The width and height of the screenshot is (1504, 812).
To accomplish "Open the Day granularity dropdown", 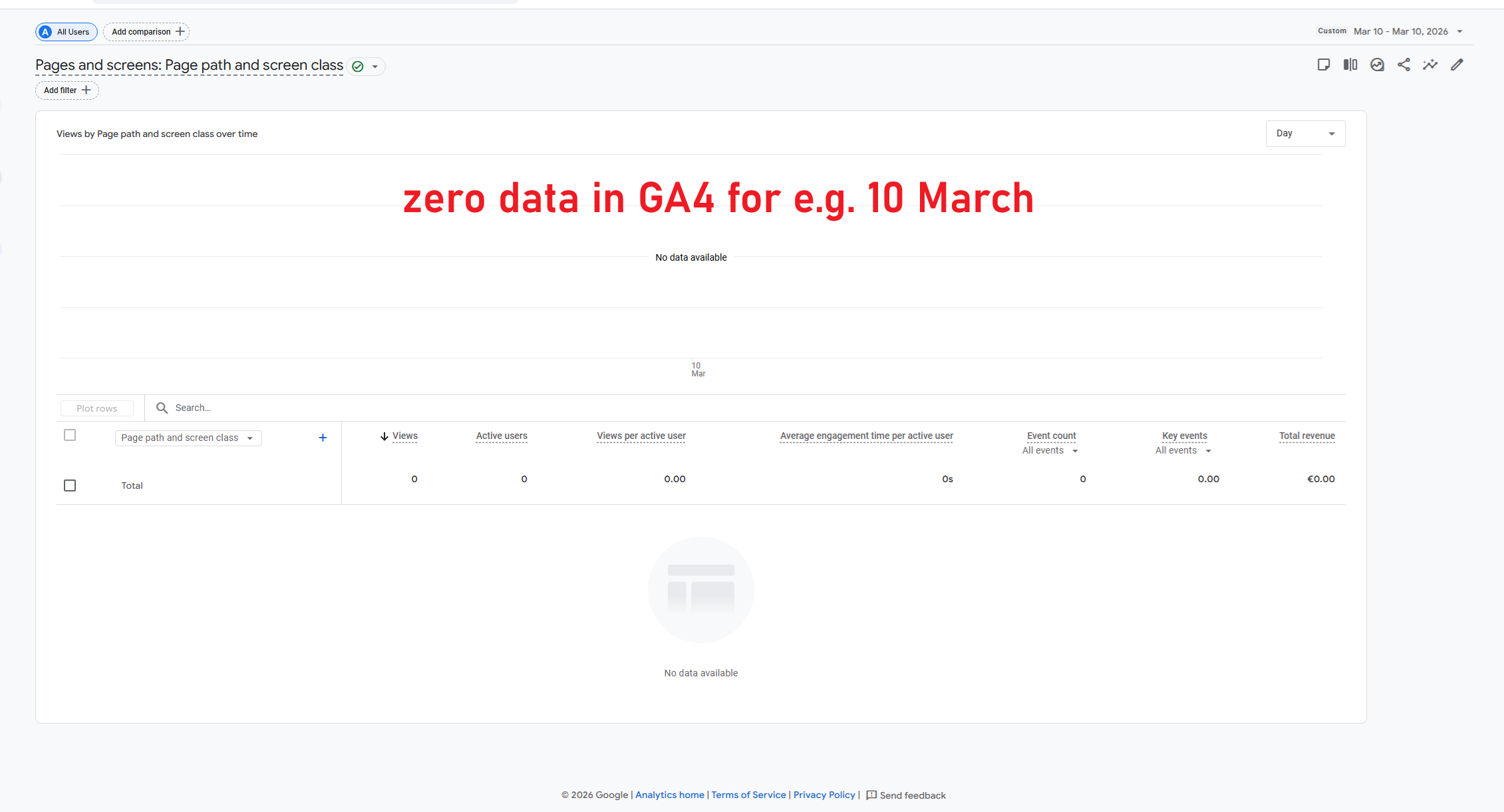I will click(x=1305, y=134).
